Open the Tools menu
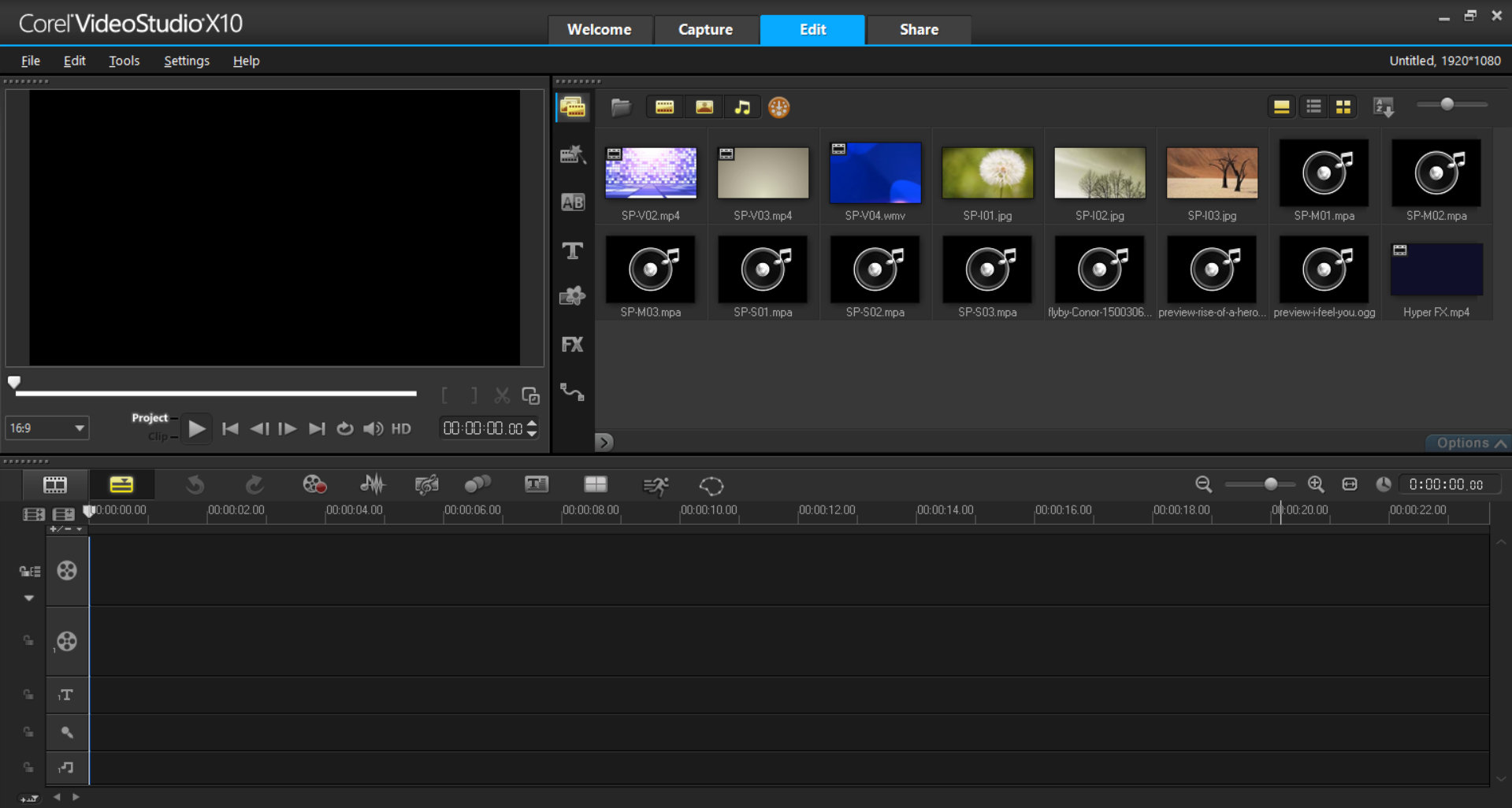This screenshot has width=1512, height=808. point(124,61)
